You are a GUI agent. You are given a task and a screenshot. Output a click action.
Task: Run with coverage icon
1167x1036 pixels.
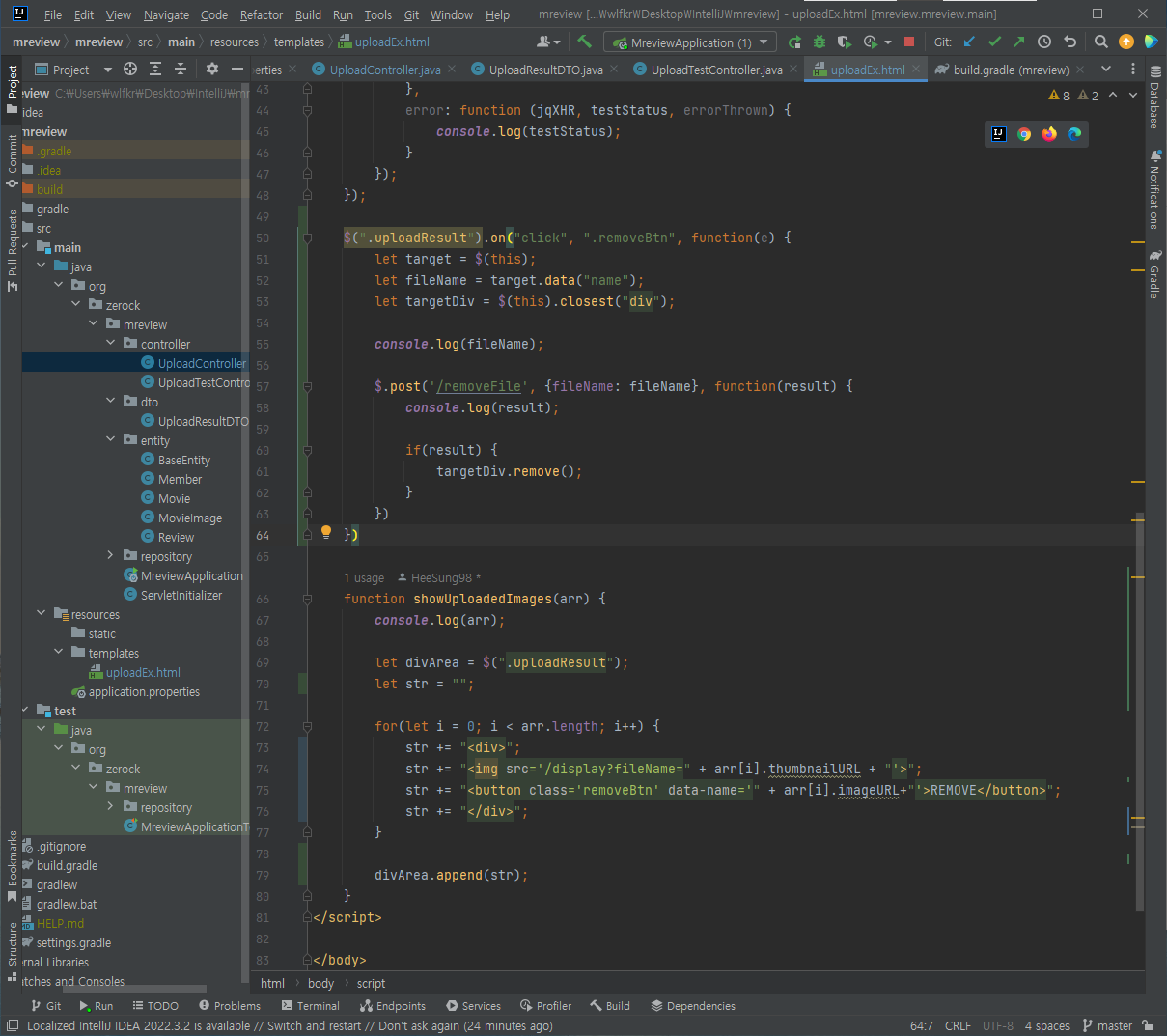pyautogui.click(x=845, y=42)
